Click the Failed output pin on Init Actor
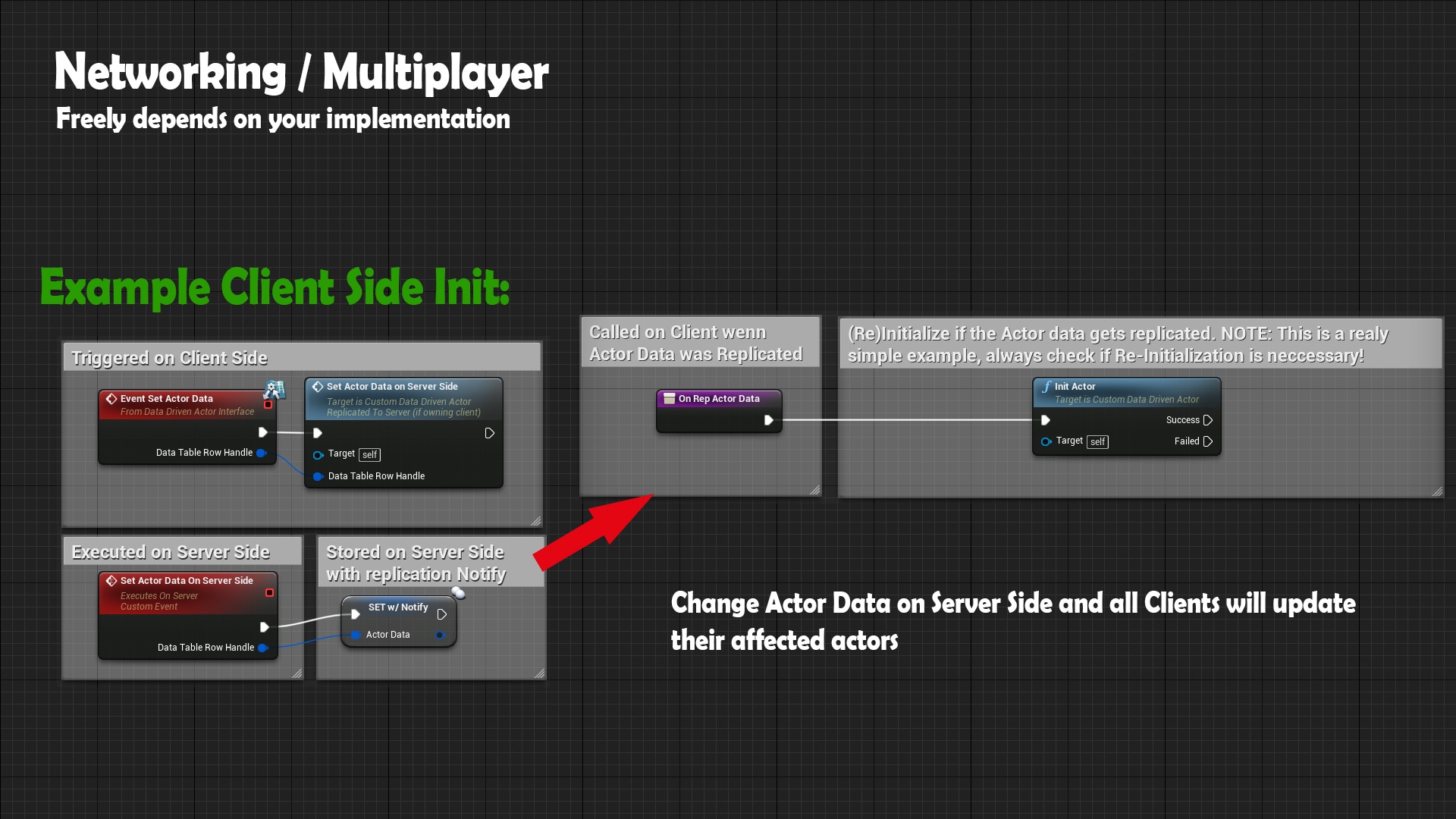 pos(1207,441)
